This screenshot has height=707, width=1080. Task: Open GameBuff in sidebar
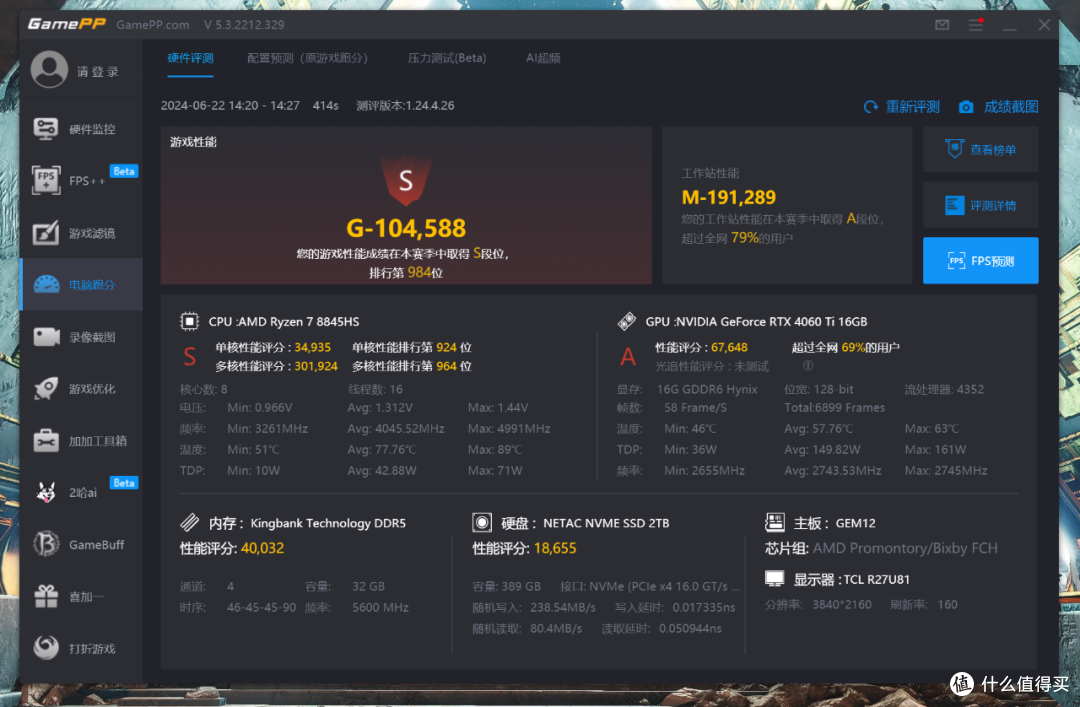[x=81, y=544]
